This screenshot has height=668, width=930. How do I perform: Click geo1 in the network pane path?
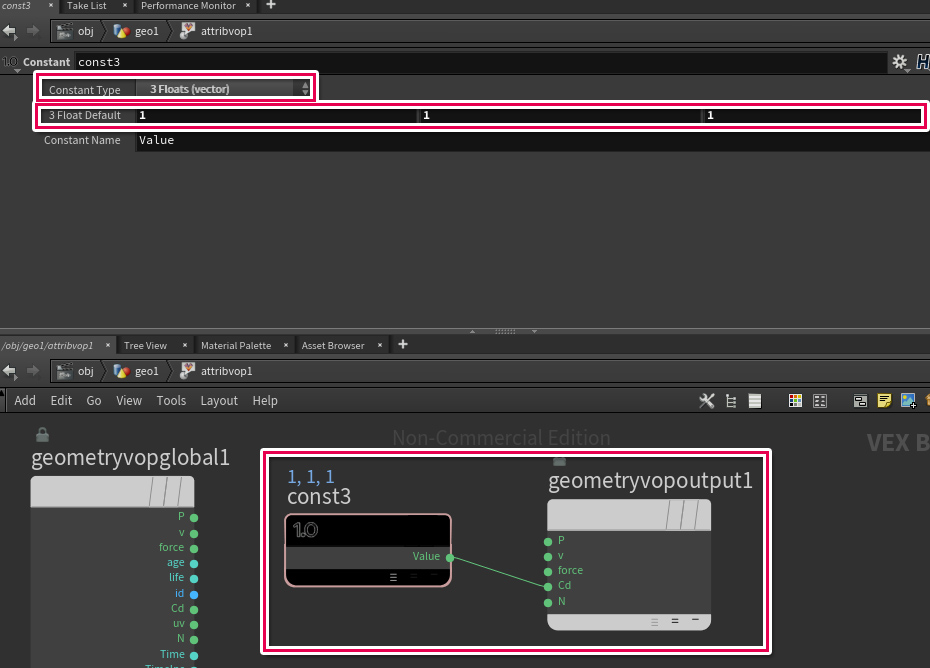[x=136, y=371]
